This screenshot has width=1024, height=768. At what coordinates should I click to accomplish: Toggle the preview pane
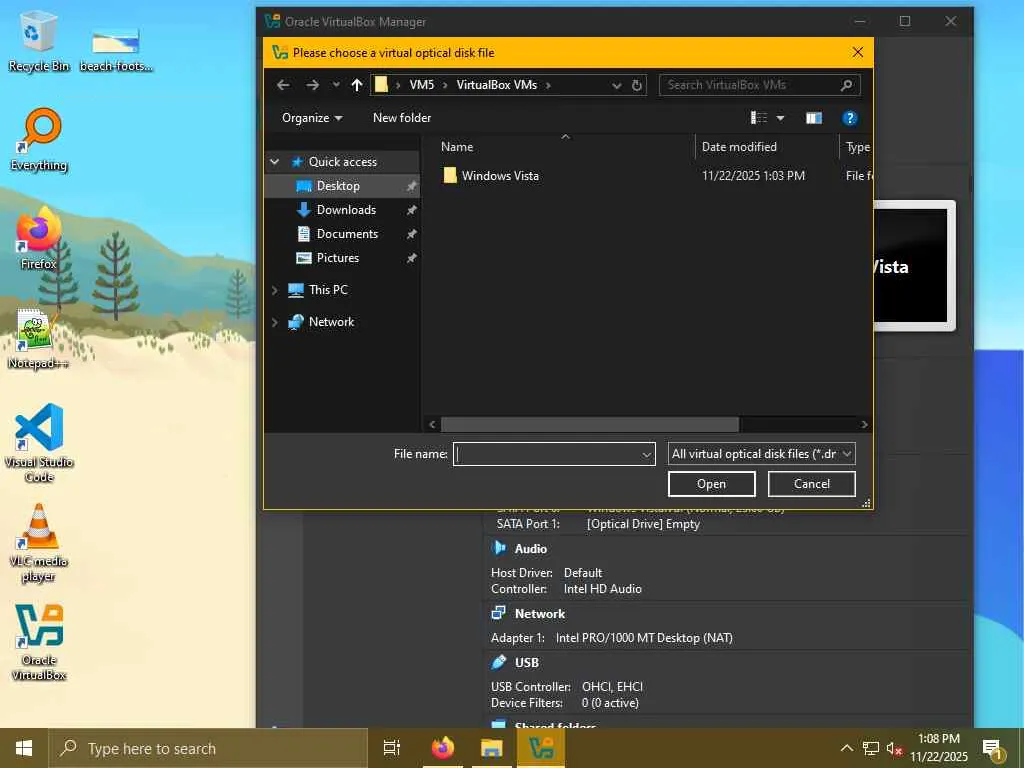coord(814,118)
